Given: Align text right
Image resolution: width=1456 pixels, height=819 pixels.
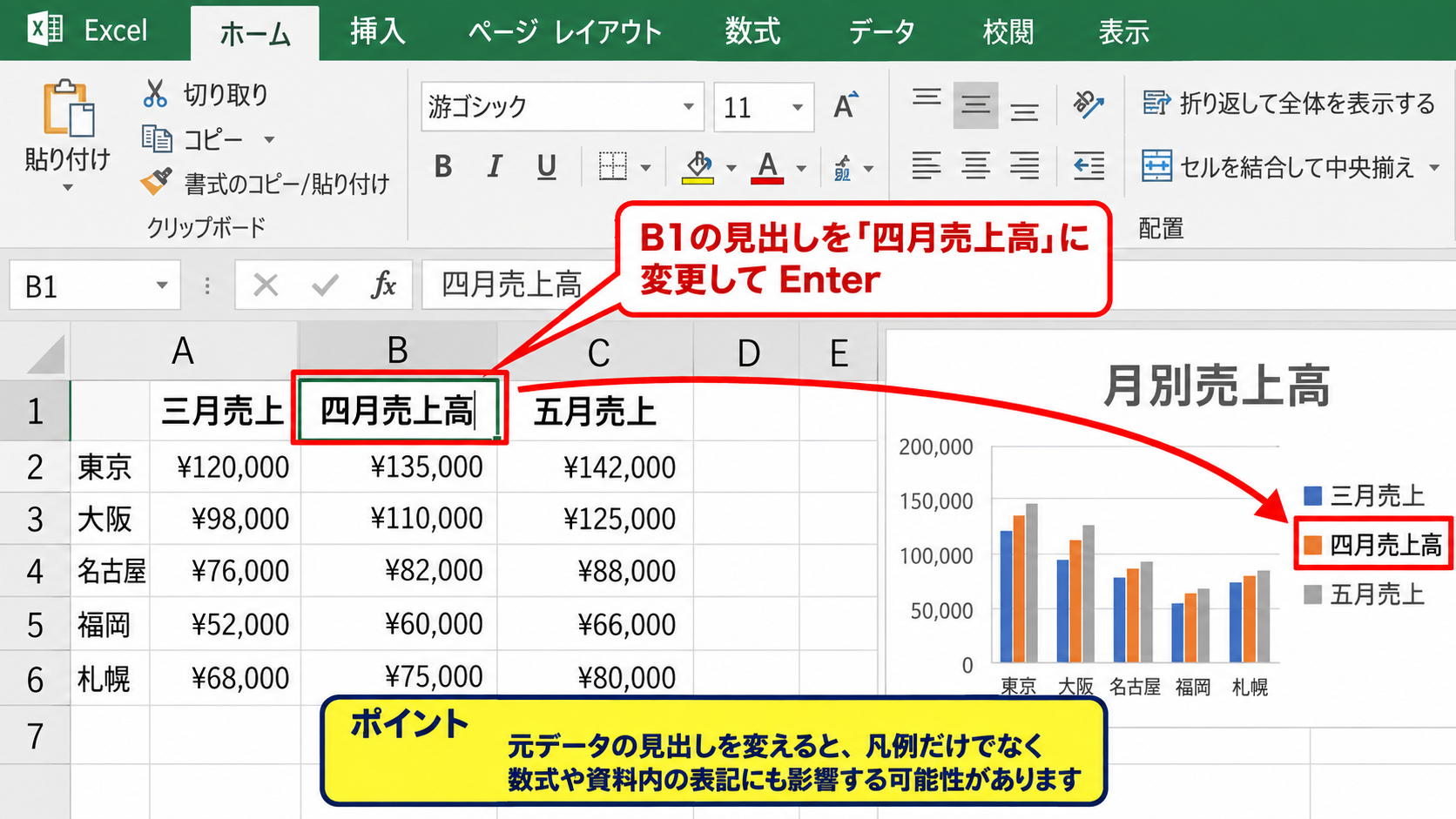Looking at the screenshot, I should pyautogui.click(x=1024, y=165).
